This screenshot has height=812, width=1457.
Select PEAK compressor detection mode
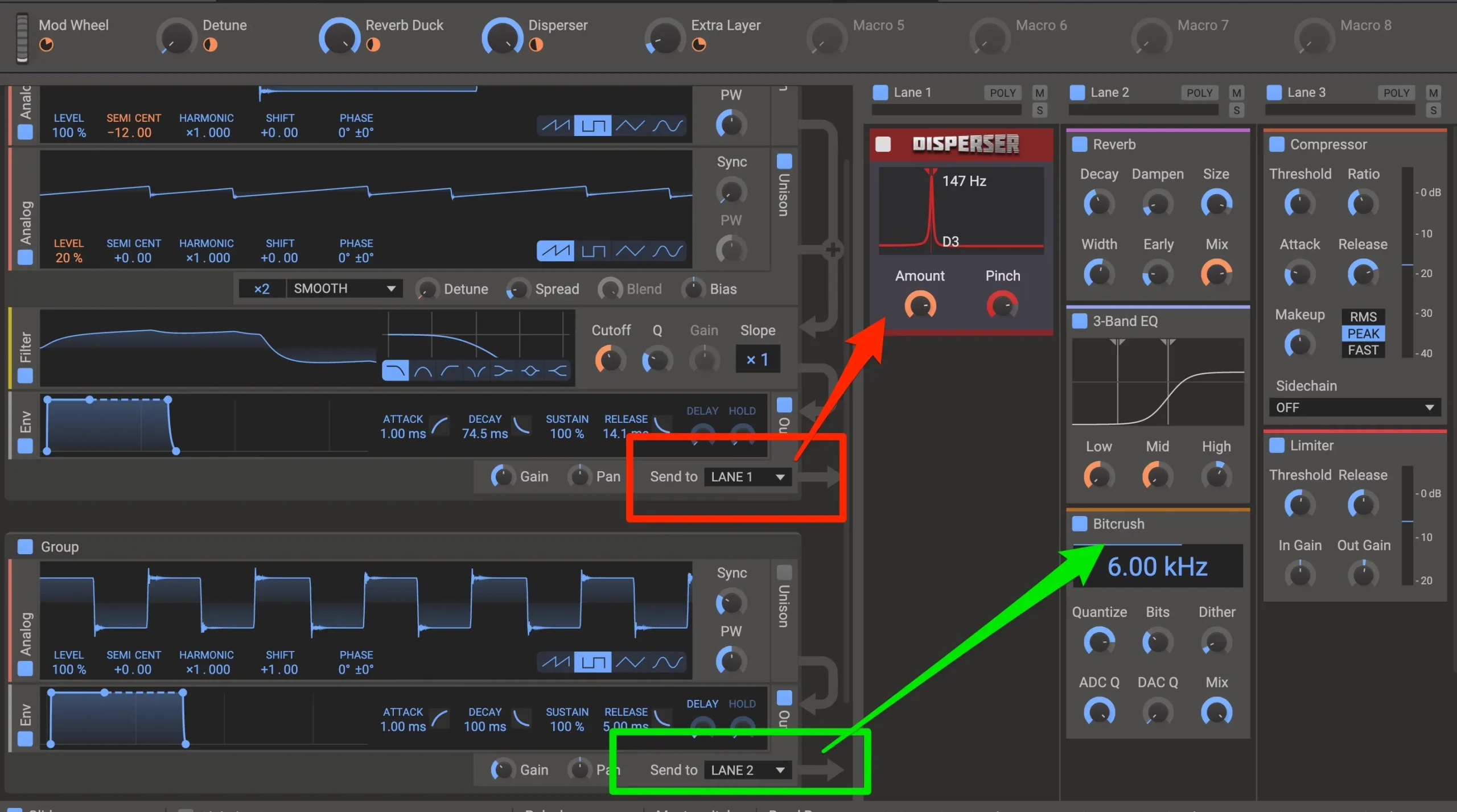(1363, 333)
